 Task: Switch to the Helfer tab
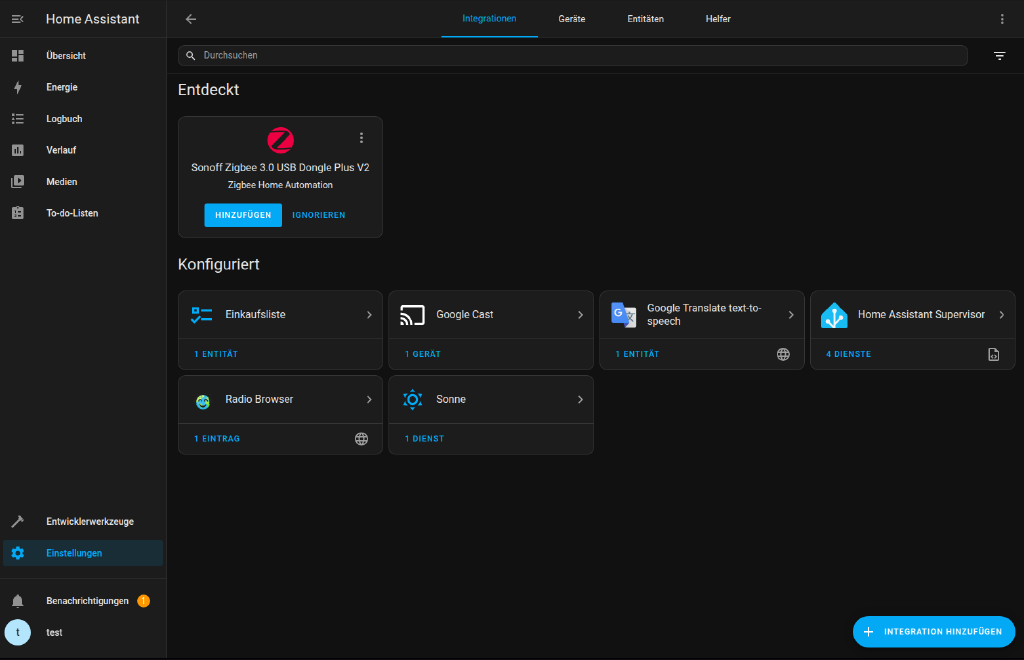(x=718, y=19)
